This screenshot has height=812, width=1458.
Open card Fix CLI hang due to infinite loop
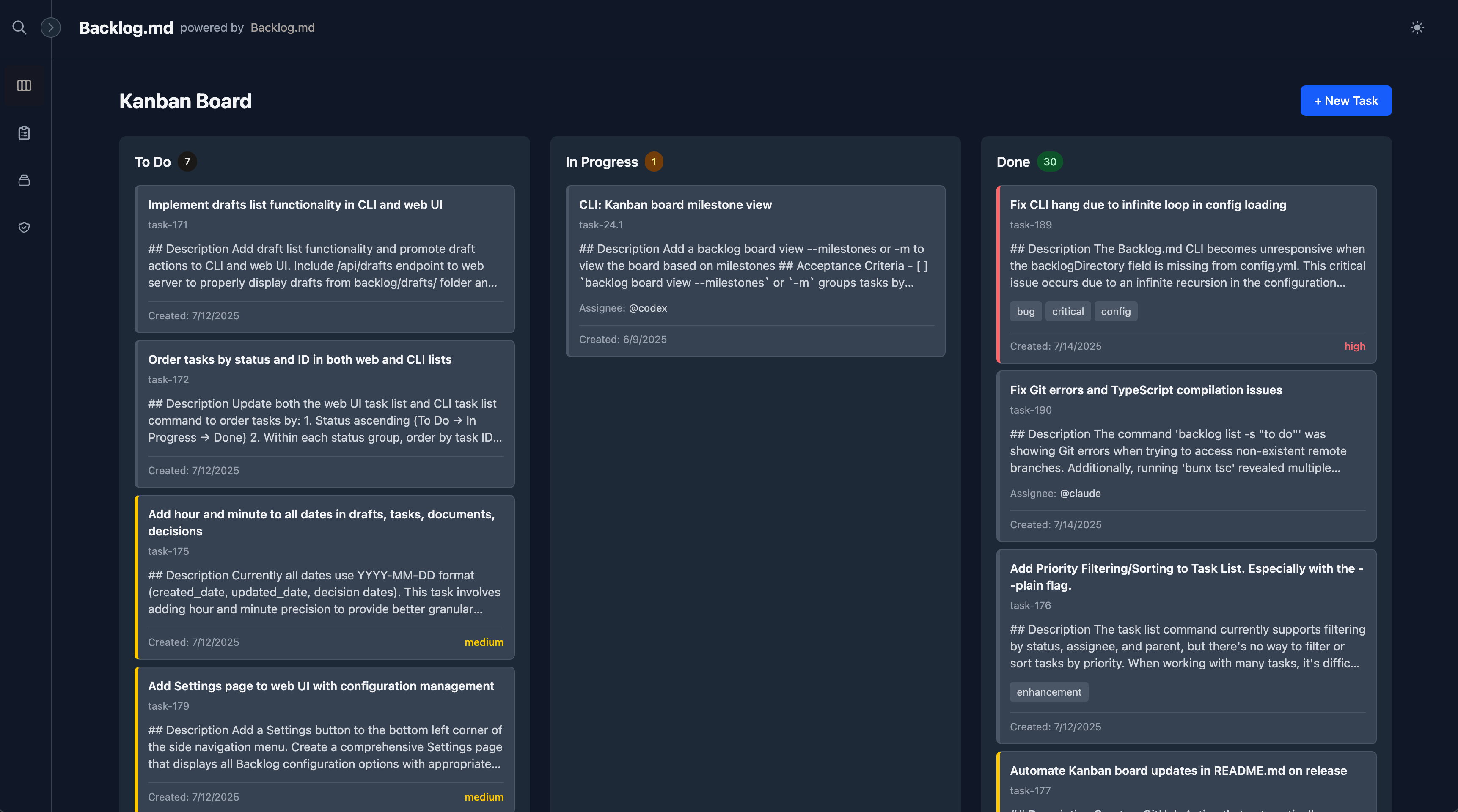coord(1186,274)
